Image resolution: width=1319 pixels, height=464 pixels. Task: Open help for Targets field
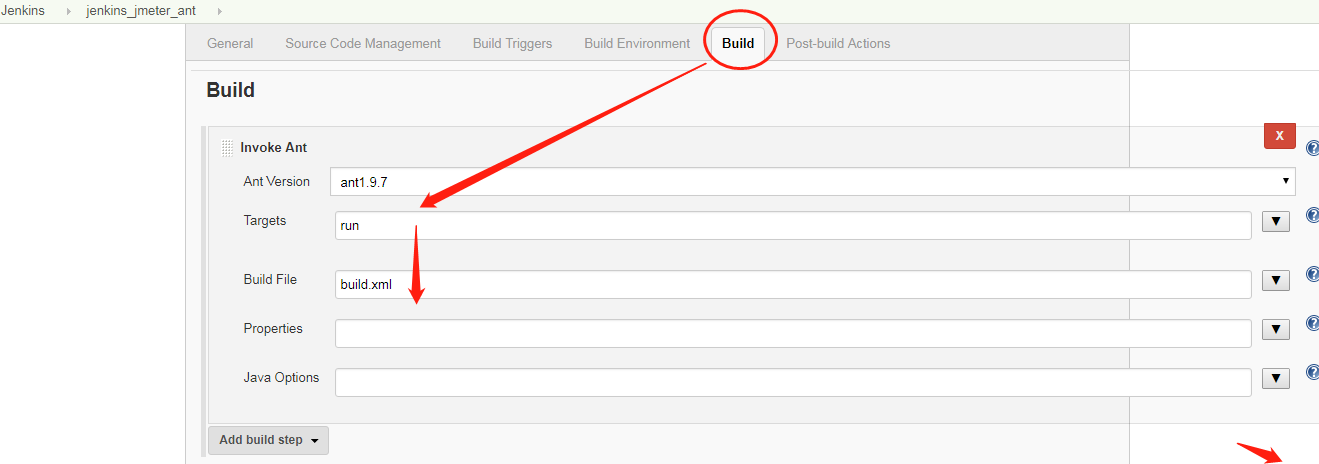point(1313,216)
